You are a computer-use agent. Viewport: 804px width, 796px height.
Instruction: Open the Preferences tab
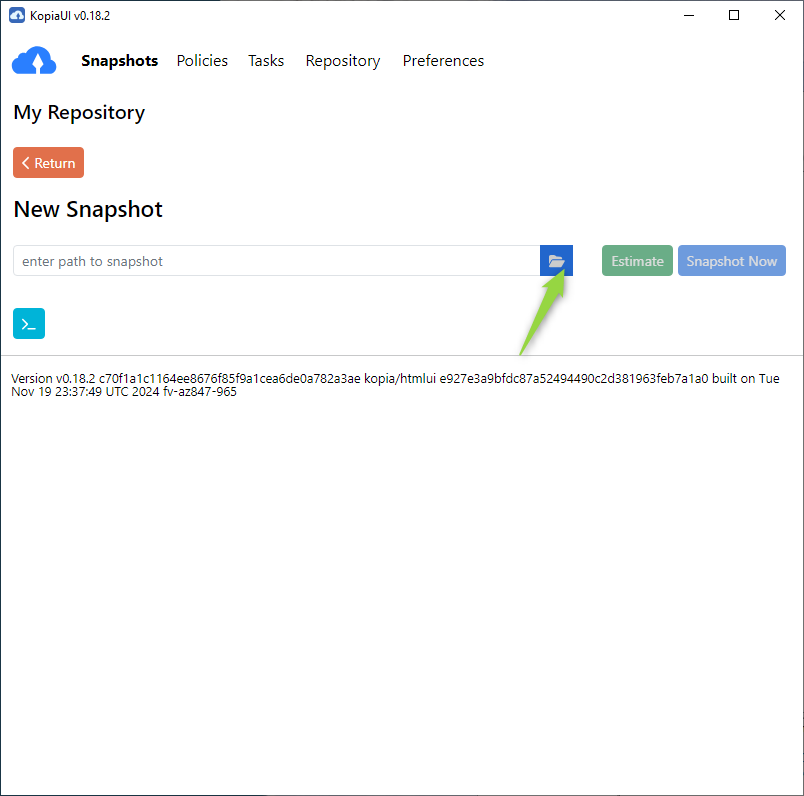(443, 61)
